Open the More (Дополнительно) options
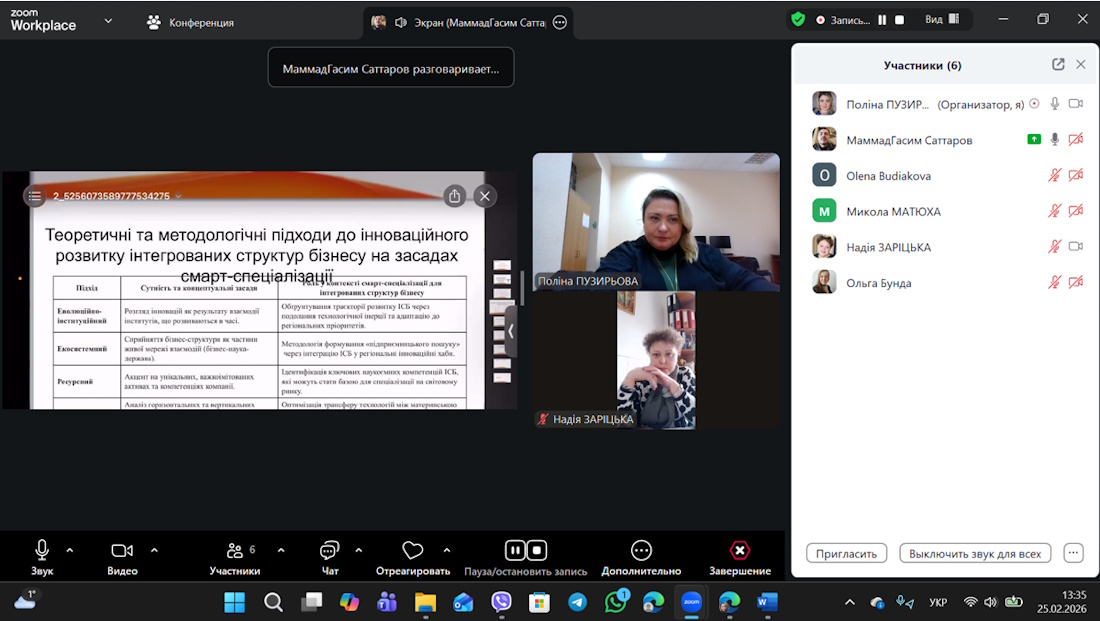The image size is (1100, 621). 641,551
